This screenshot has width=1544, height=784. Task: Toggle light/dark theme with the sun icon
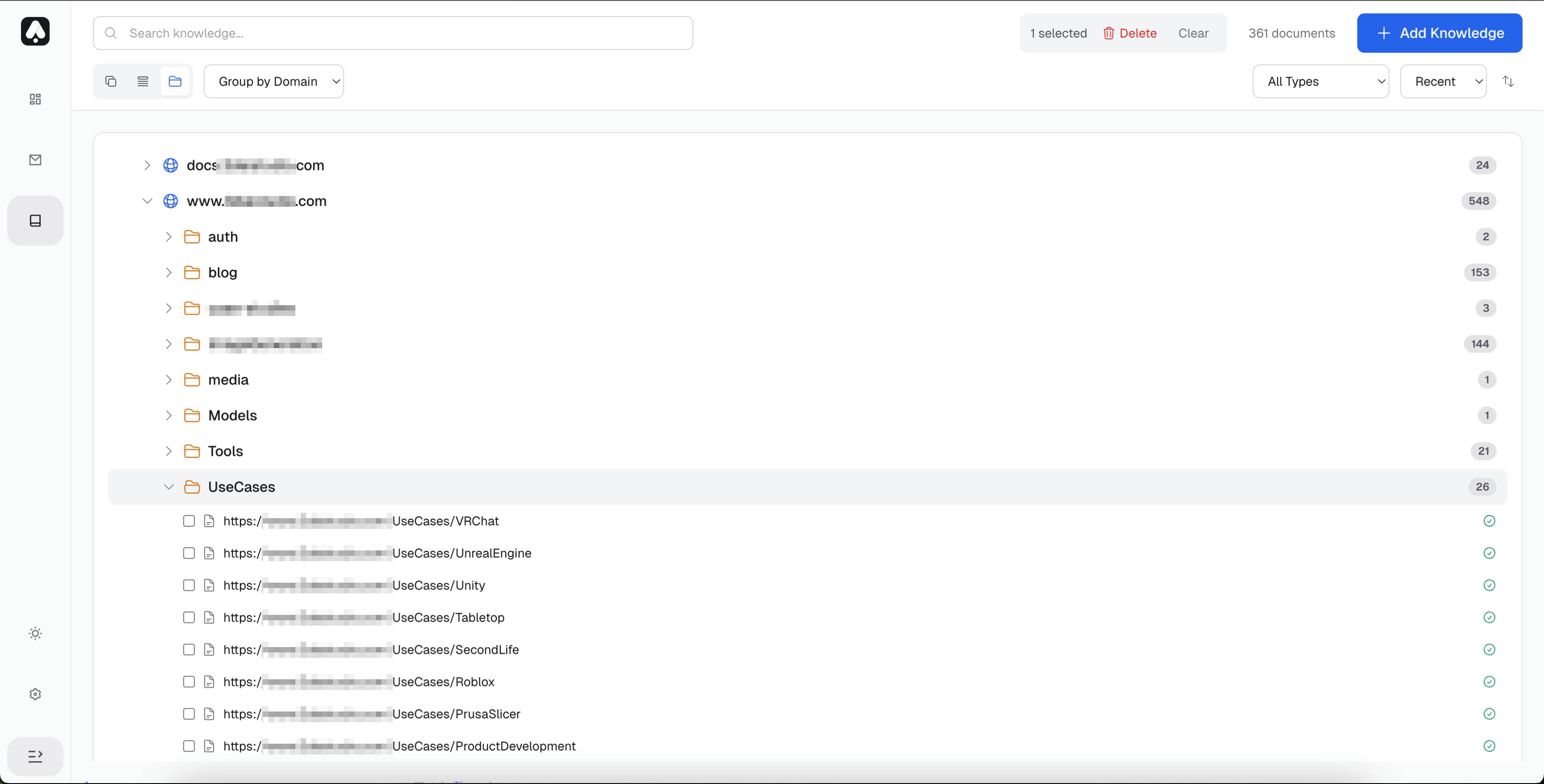(x=35, y=633)
